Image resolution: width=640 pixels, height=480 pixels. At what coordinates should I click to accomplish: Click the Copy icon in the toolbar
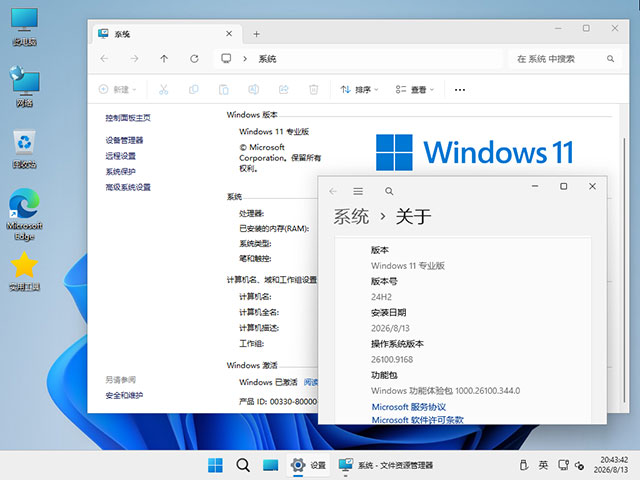point(193,89)
